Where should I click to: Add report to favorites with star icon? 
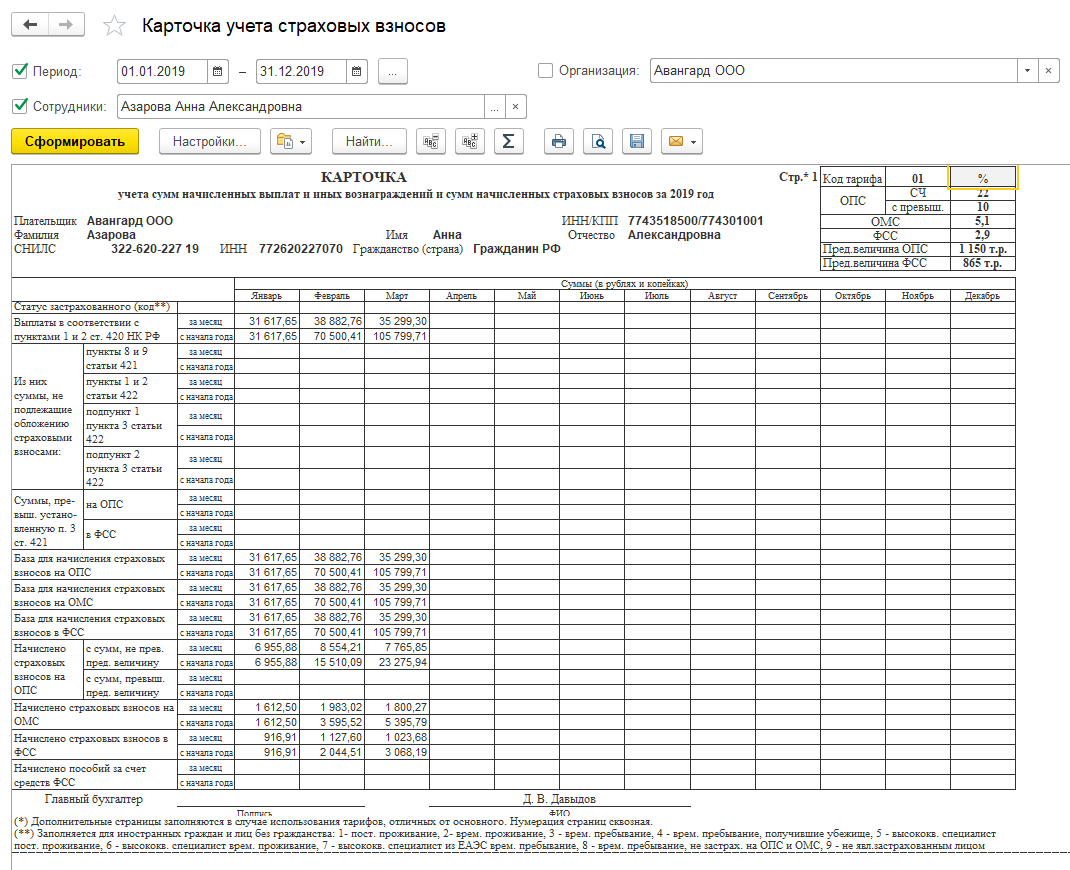116,26
